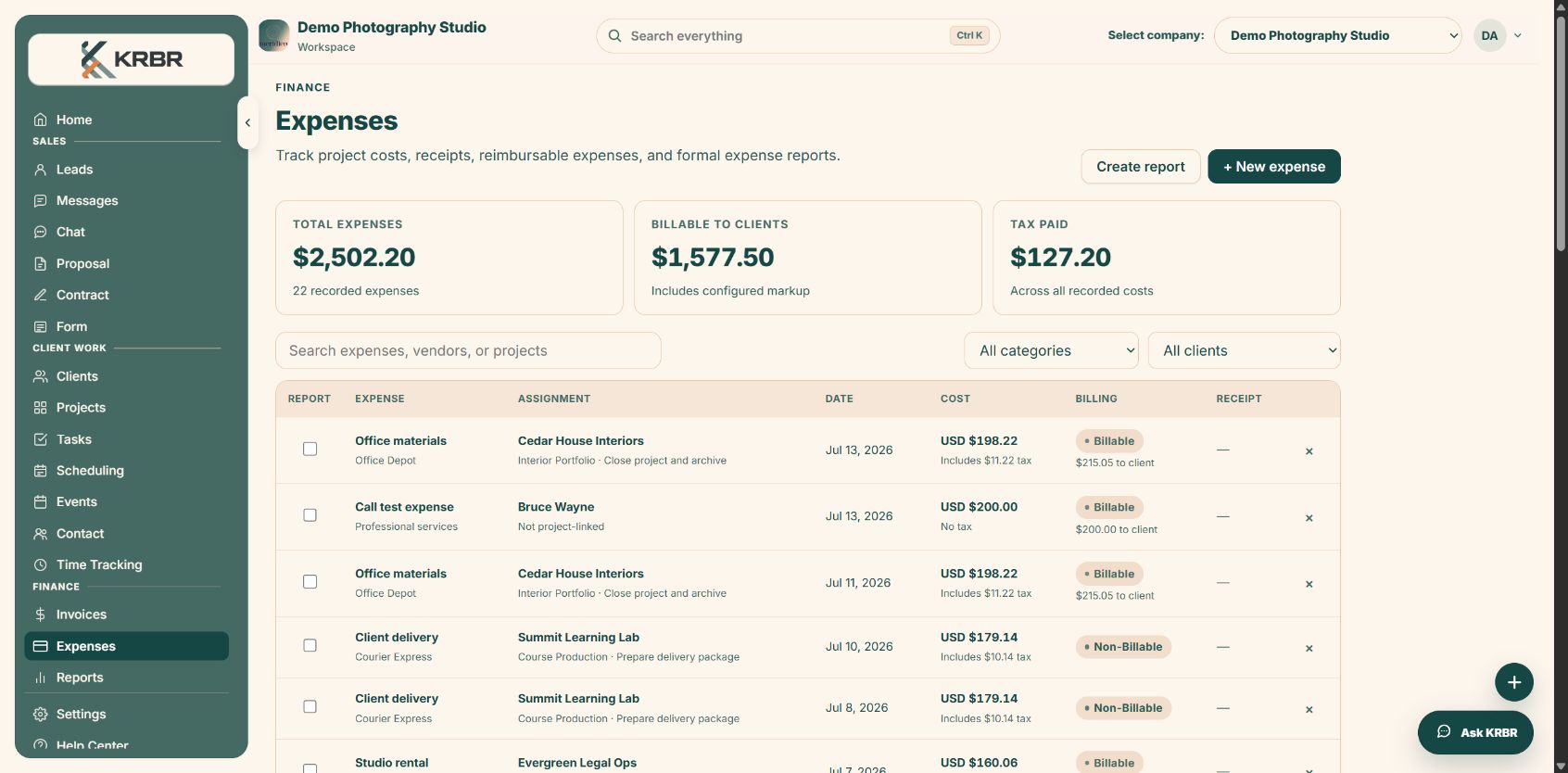Open the Ask KRBR assistant
The image size is (1568, 773).
pos(1475,732)
